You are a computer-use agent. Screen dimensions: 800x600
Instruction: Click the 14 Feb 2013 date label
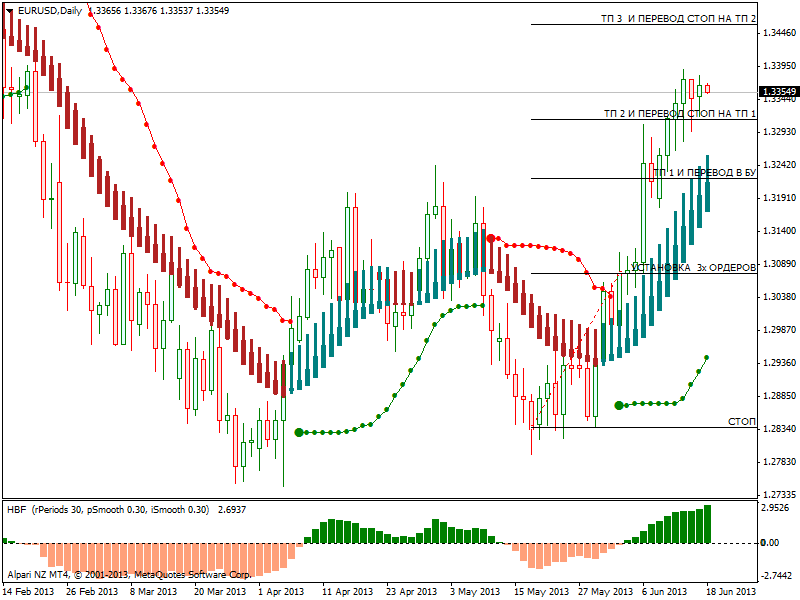coord(28,592)
